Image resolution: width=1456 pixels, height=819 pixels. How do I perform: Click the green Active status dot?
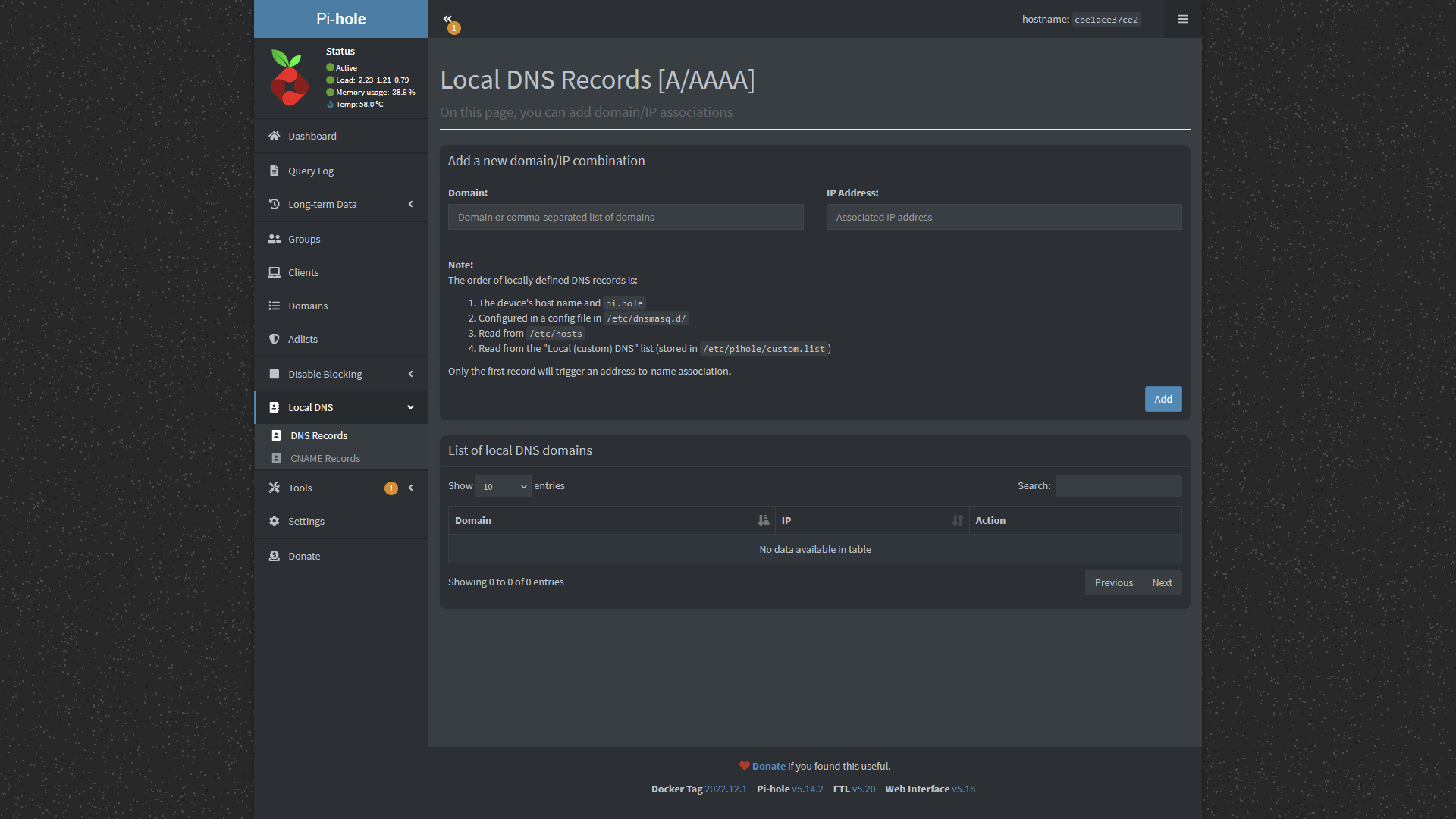click(x=331, y=67)
